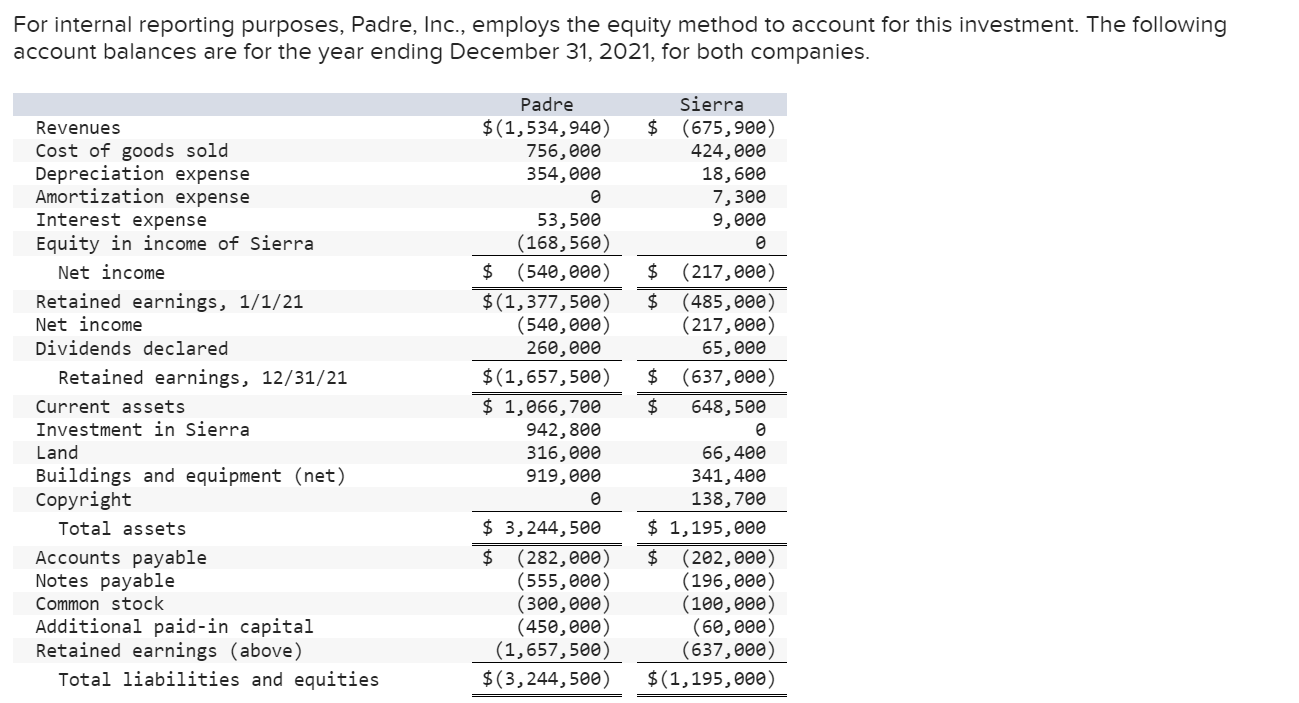Click Padre's Investment in Sierra 942,800
Viewport: 1299px width, 703px height.
pyautogui.click(x=563, y=430)
